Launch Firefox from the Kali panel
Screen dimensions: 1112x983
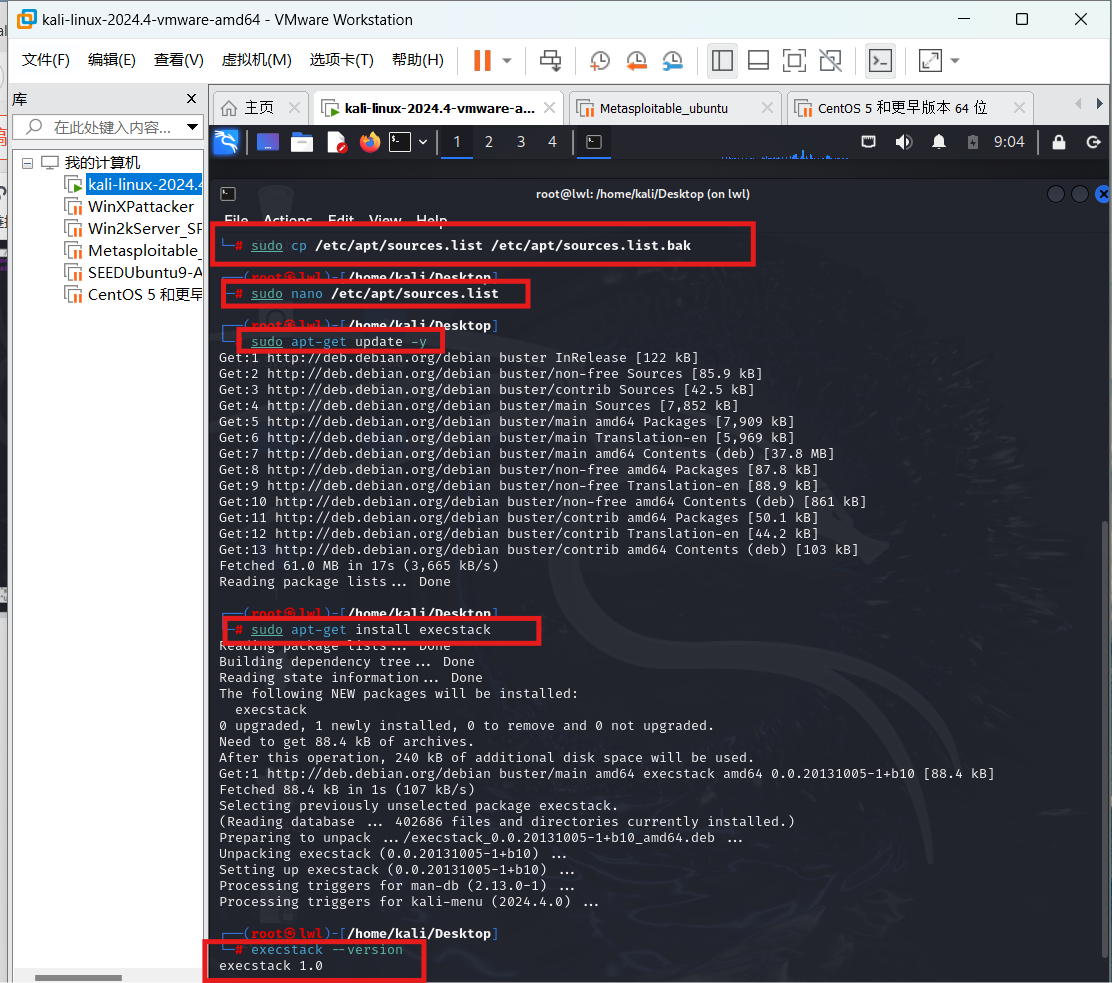tap(369, 143)
